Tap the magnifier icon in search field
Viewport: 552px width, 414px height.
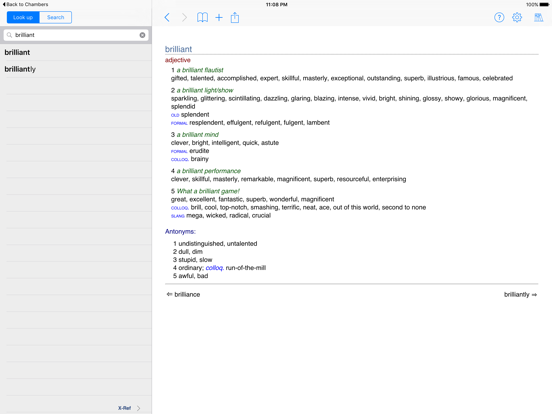tap(10, 35)
